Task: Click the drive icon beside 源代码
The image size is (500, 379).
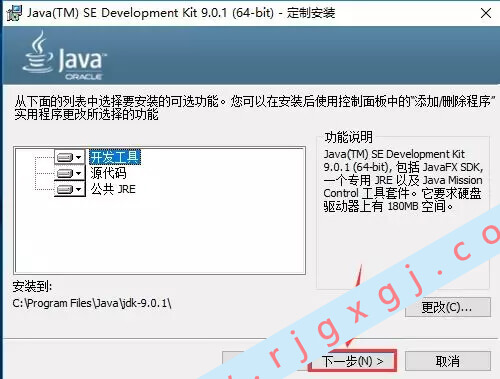Action: coord(65,173)
